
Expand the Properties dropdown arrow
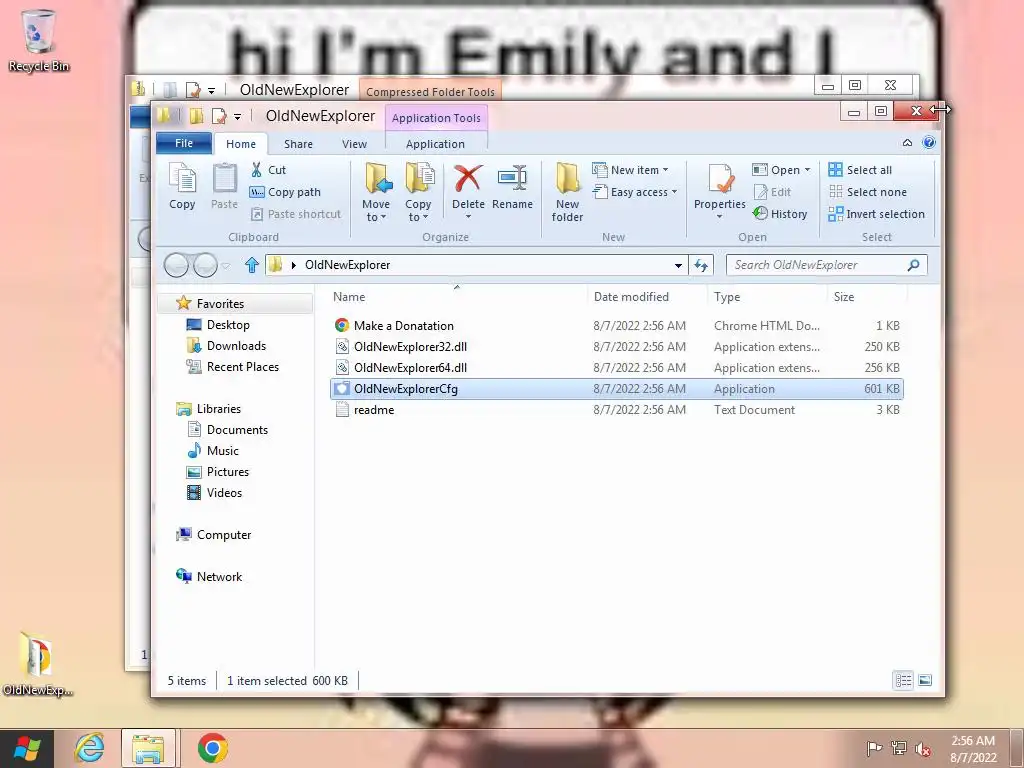pyautogui.click(x=720, y=217)
